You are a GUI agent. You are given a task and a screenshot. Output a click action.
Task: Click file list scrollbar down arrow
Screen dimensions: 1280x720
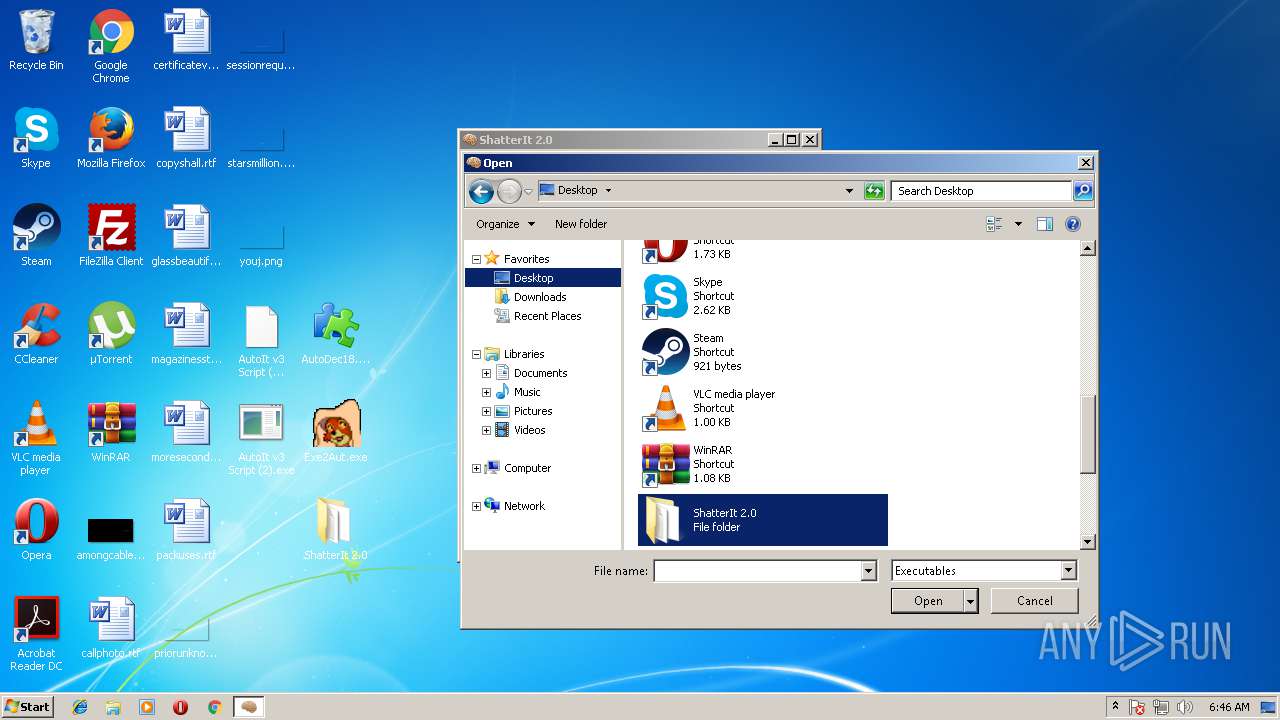[x=1088, y=542]
